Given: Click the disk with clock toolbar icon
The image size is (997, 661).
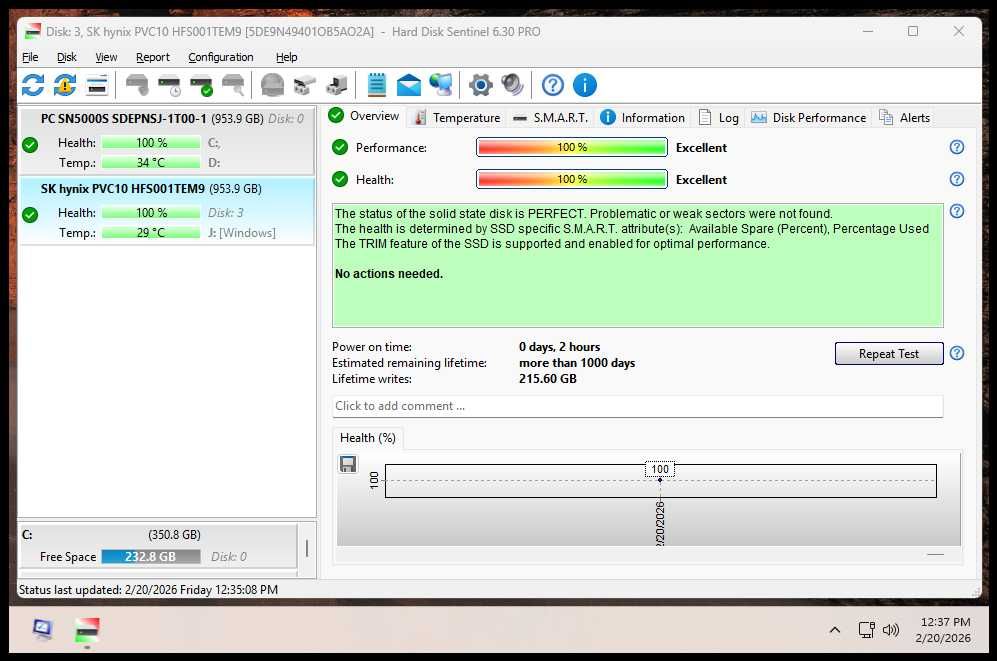Looking at the screenshot, I should [x=170, y=85].
